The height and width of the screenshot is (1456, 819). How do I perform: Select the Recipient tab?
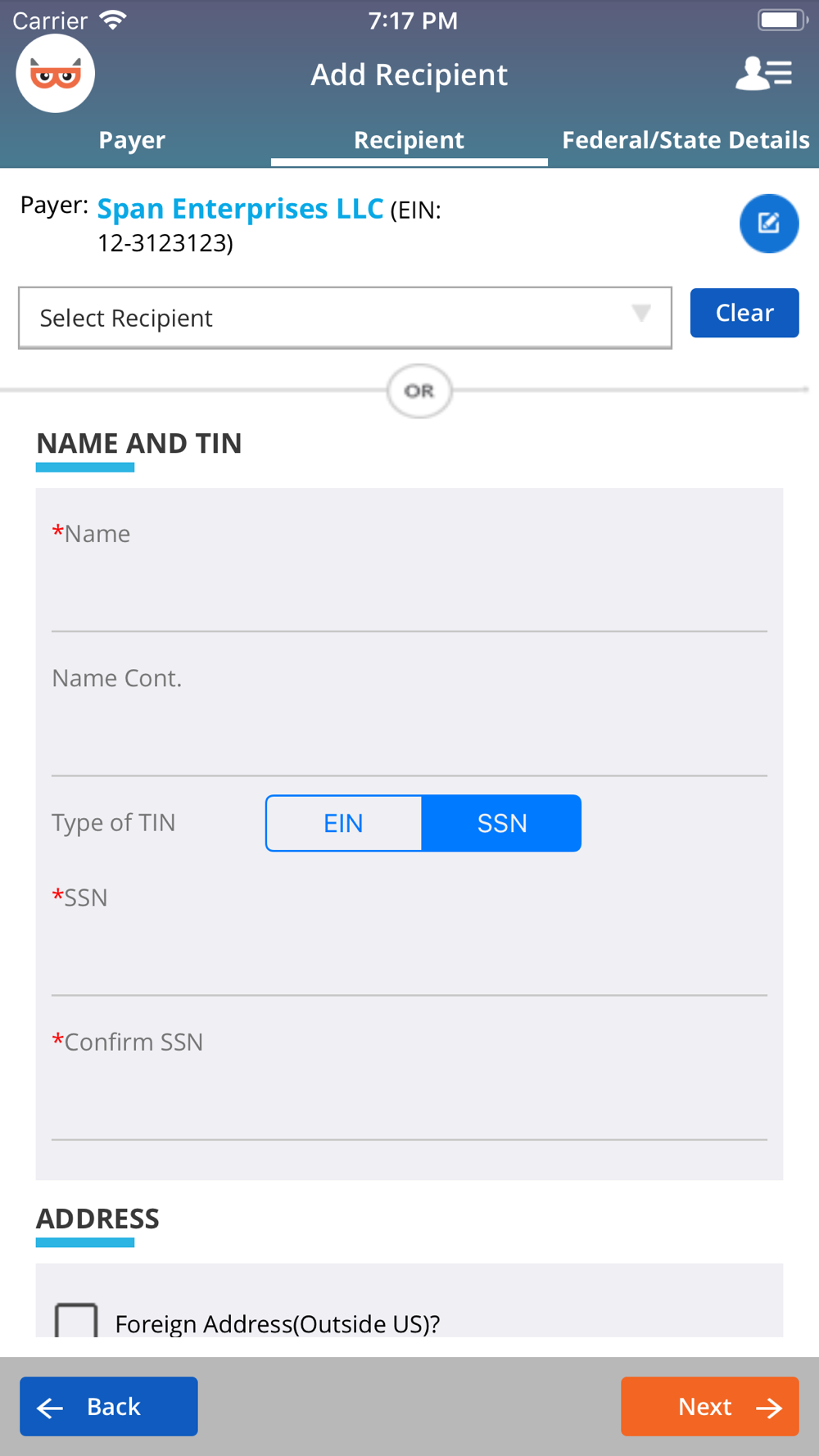pos(409,140)
